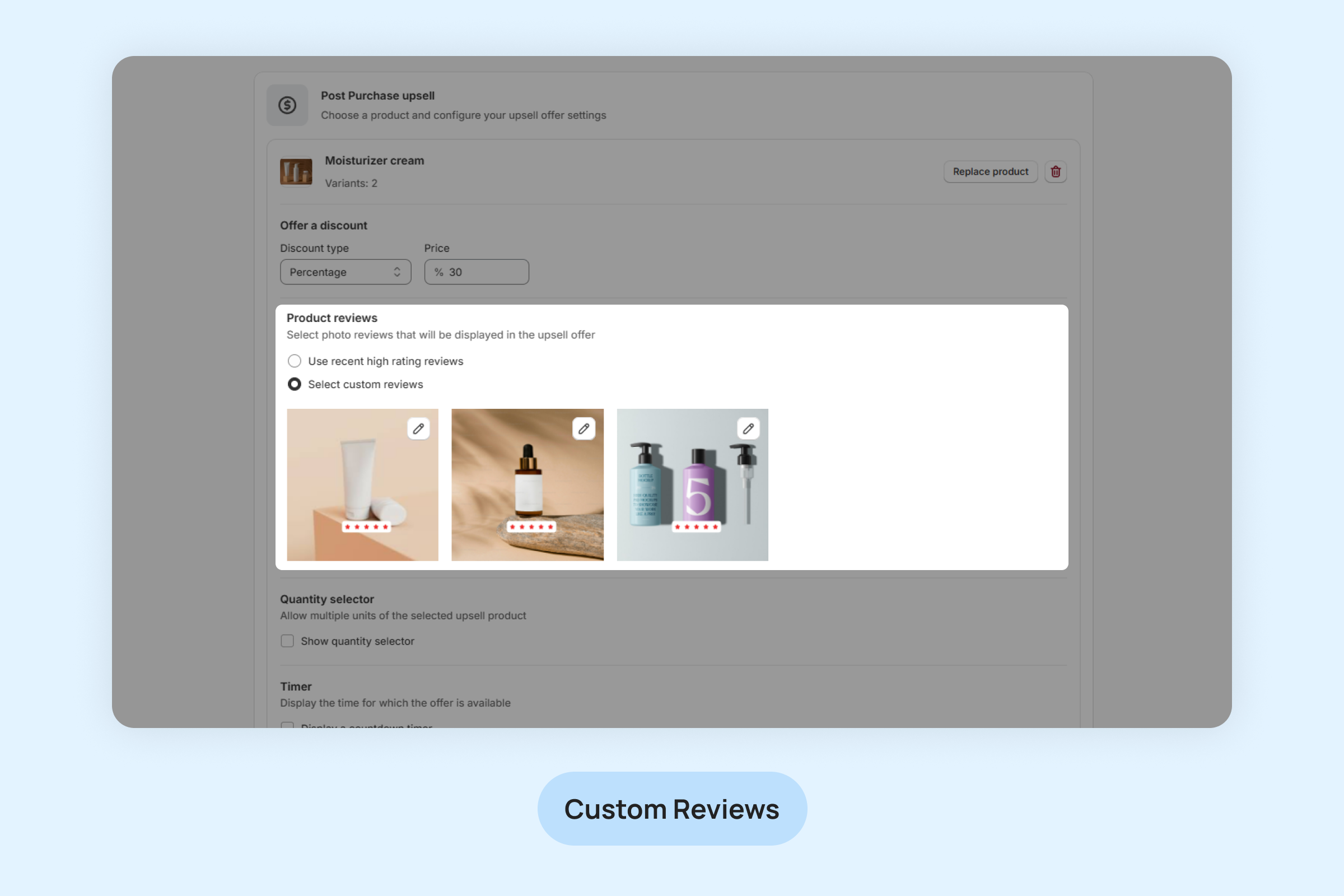
Task: Click the Custom Reviews pill label
Action: pos(672,809)
